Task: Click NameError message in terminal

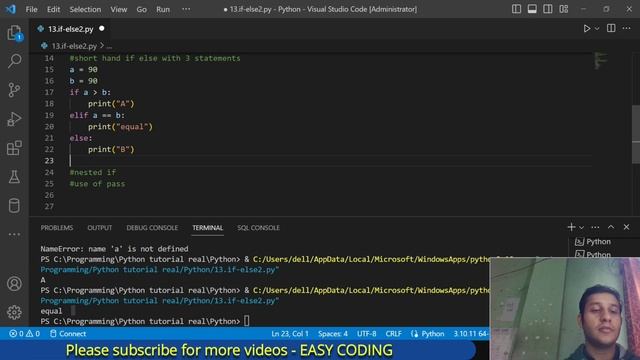Action: point(114,249)
